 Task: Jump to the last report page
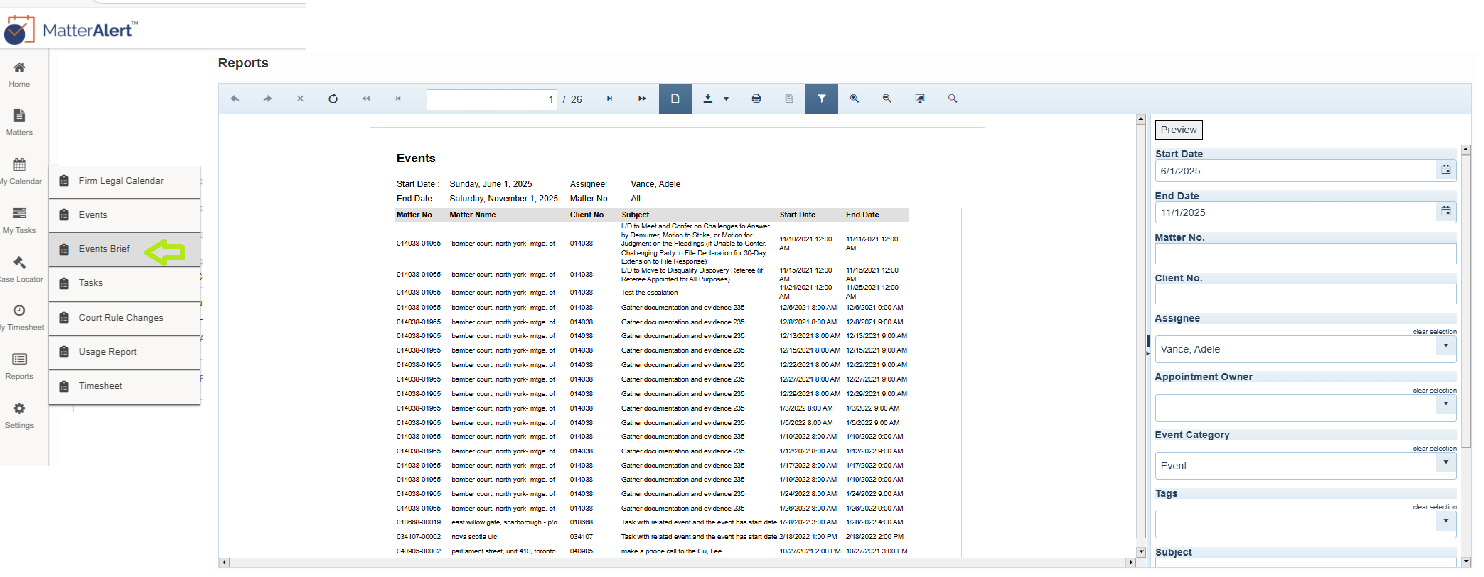pos(642,99)
